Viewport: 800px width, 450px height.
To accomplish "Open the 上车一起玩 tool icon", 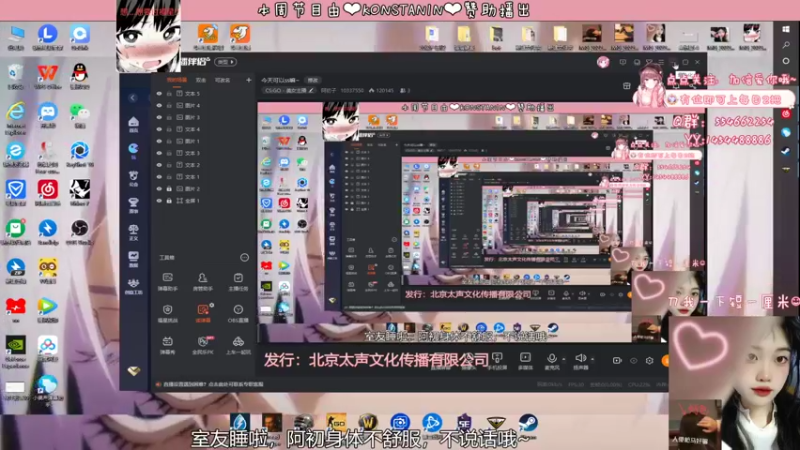I will tap(238, 341).
